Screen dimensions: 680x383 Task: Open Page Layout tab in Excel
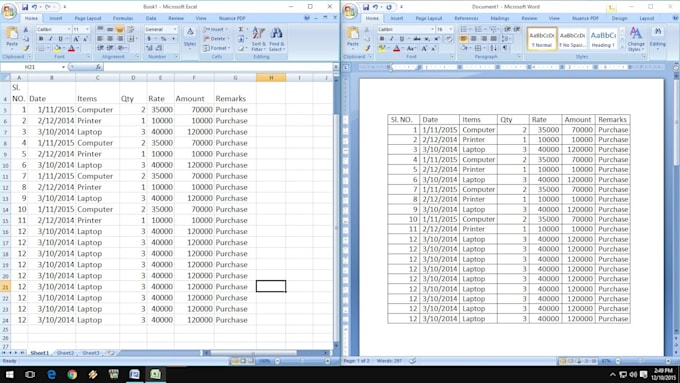coord(88,18)
